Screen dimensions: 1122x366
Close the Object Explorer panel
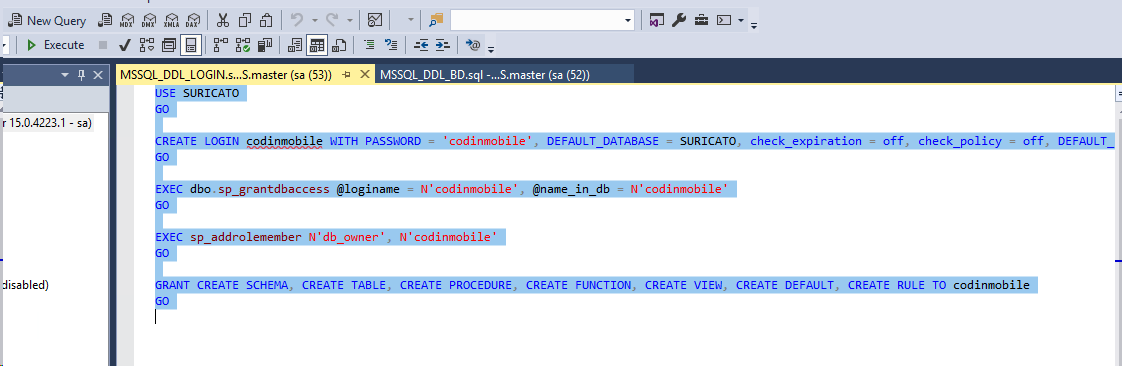98,74
